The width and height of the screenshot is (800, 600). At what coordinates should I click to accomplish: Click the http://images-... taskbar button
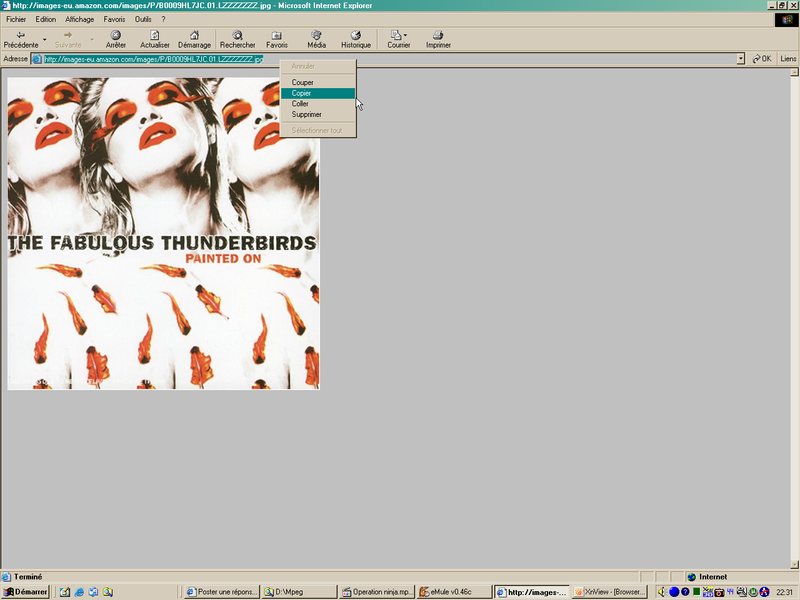tap(532, 592)
